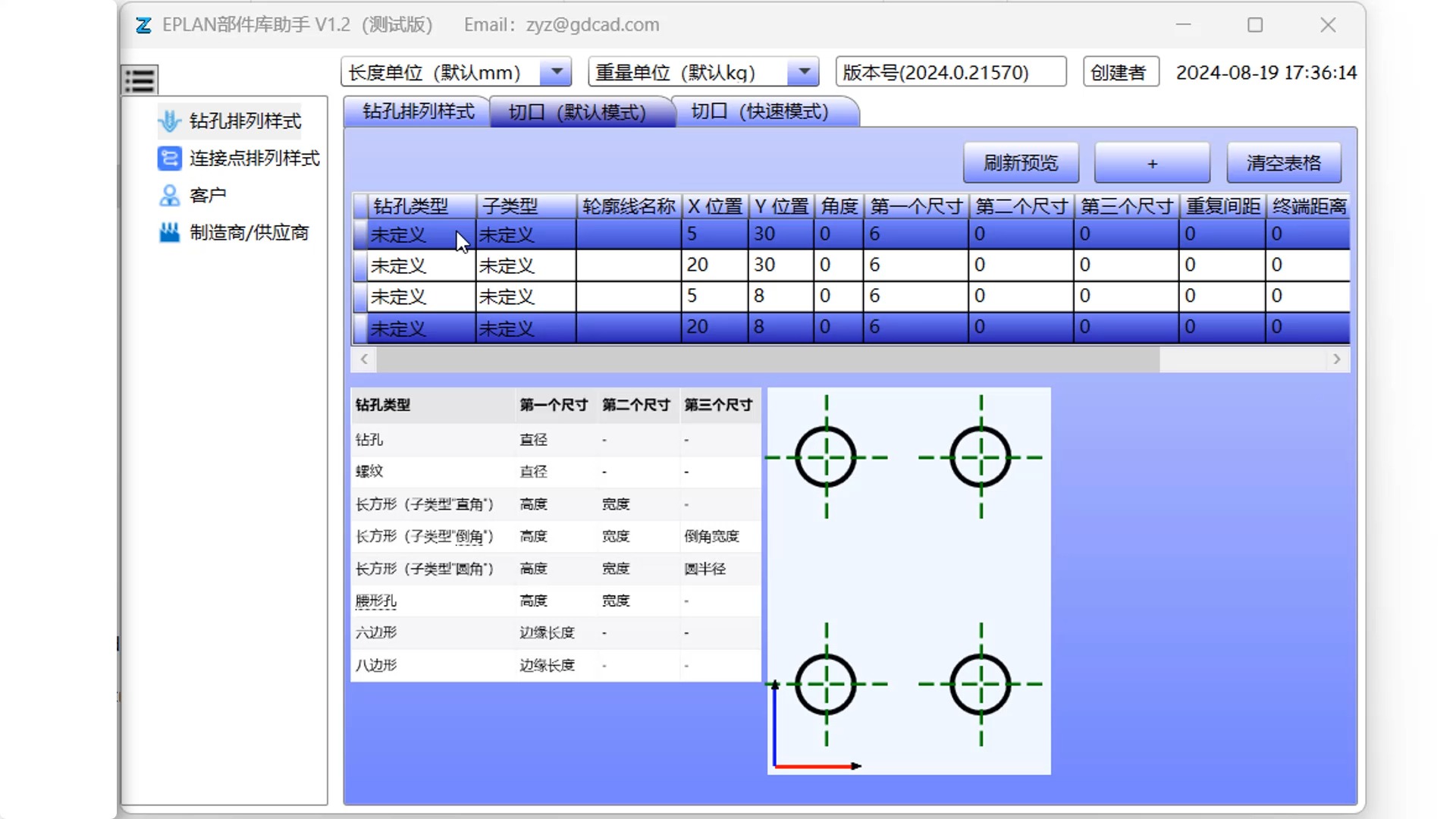Image resolution: width=1456 pixels, height=819 pixels.
Task: Open 连接点排列样式 from the sidebar
Action: (x=254, y=158)
